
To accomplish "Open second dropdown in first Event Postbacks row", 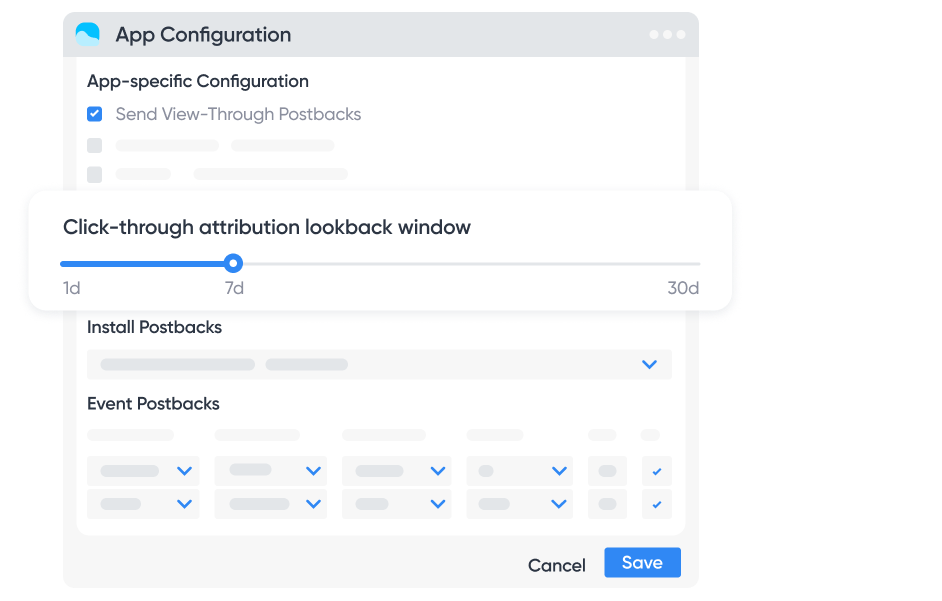I will 271,471.
